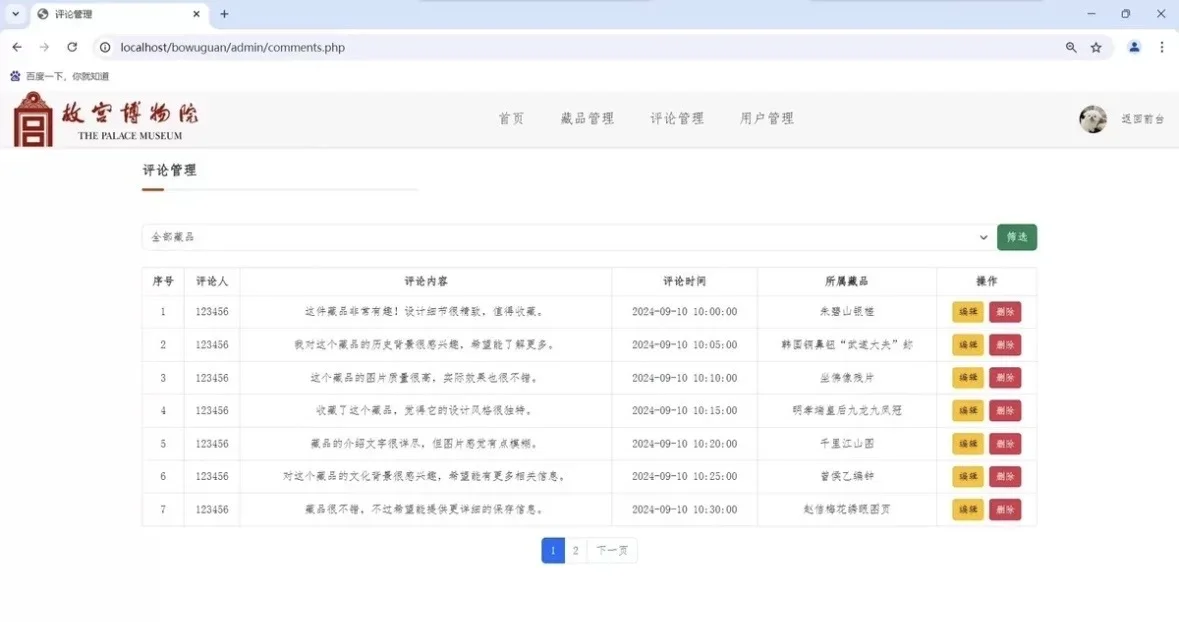Click the browser forward arrow
1179x622 pixels.
coord(43,47)
